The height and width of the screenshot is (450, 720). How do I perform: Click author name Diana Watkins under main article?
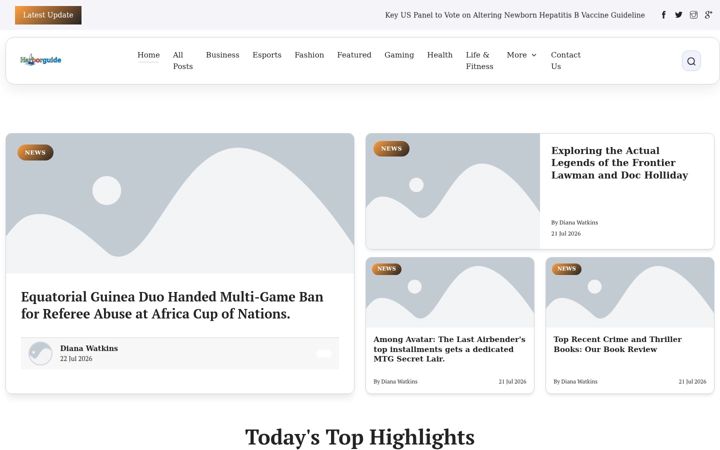tap(89, 349)
